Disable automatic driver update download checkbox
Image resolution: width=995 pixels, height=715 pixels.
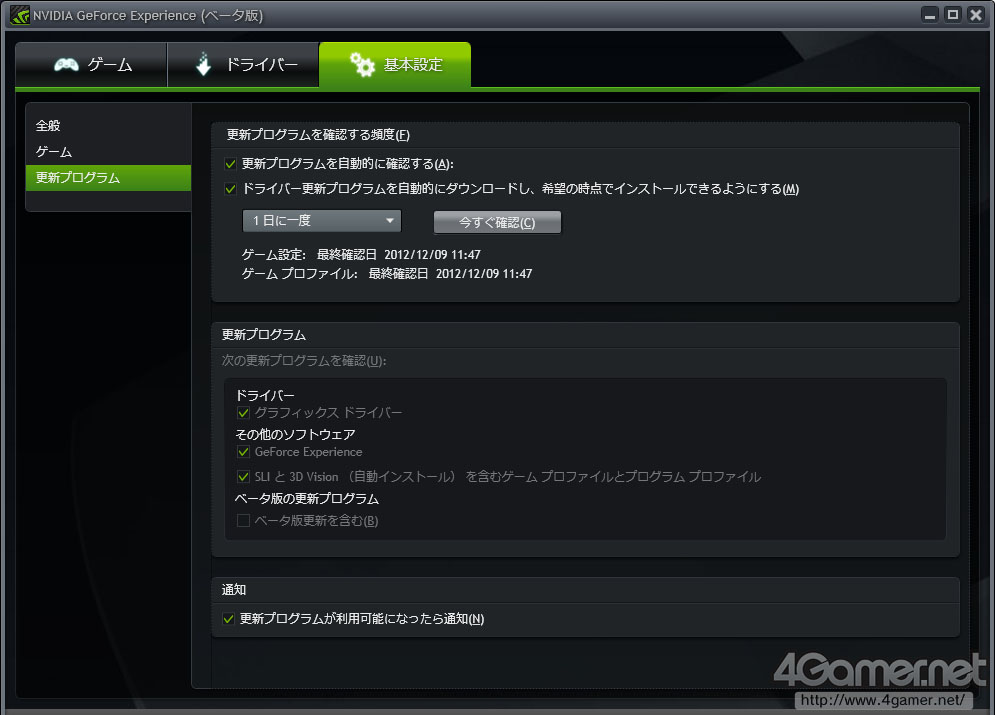[x=230, y=189]
